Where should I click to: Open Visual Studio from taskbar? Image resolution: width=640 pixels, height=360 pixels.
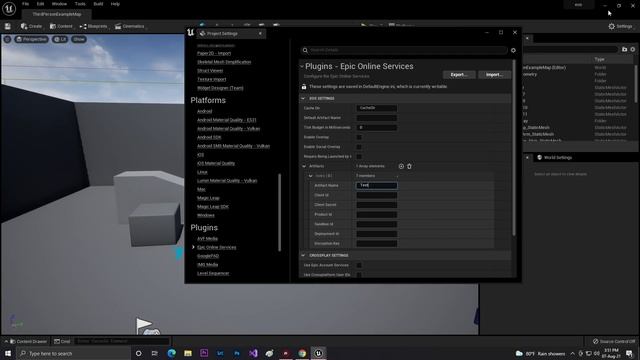253,353
